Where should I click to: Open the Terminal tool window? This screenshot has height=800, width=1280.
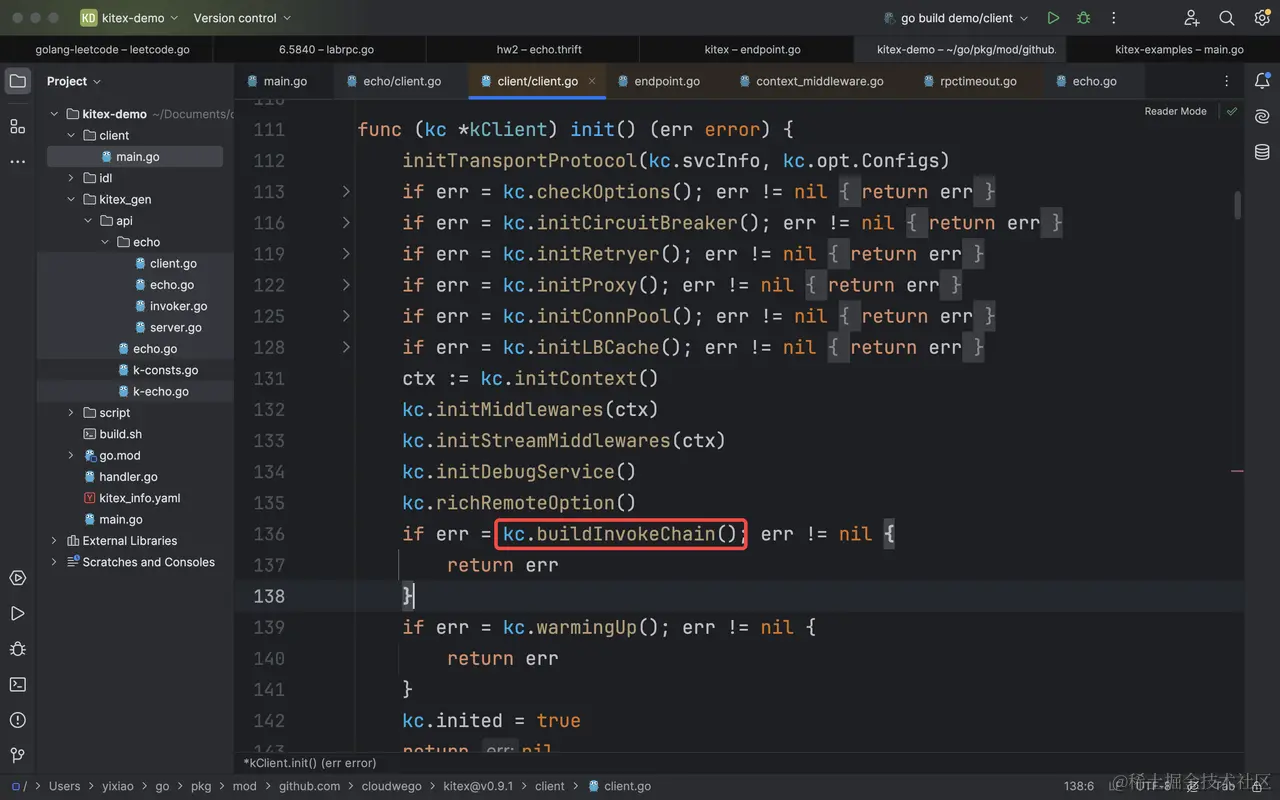18,684
